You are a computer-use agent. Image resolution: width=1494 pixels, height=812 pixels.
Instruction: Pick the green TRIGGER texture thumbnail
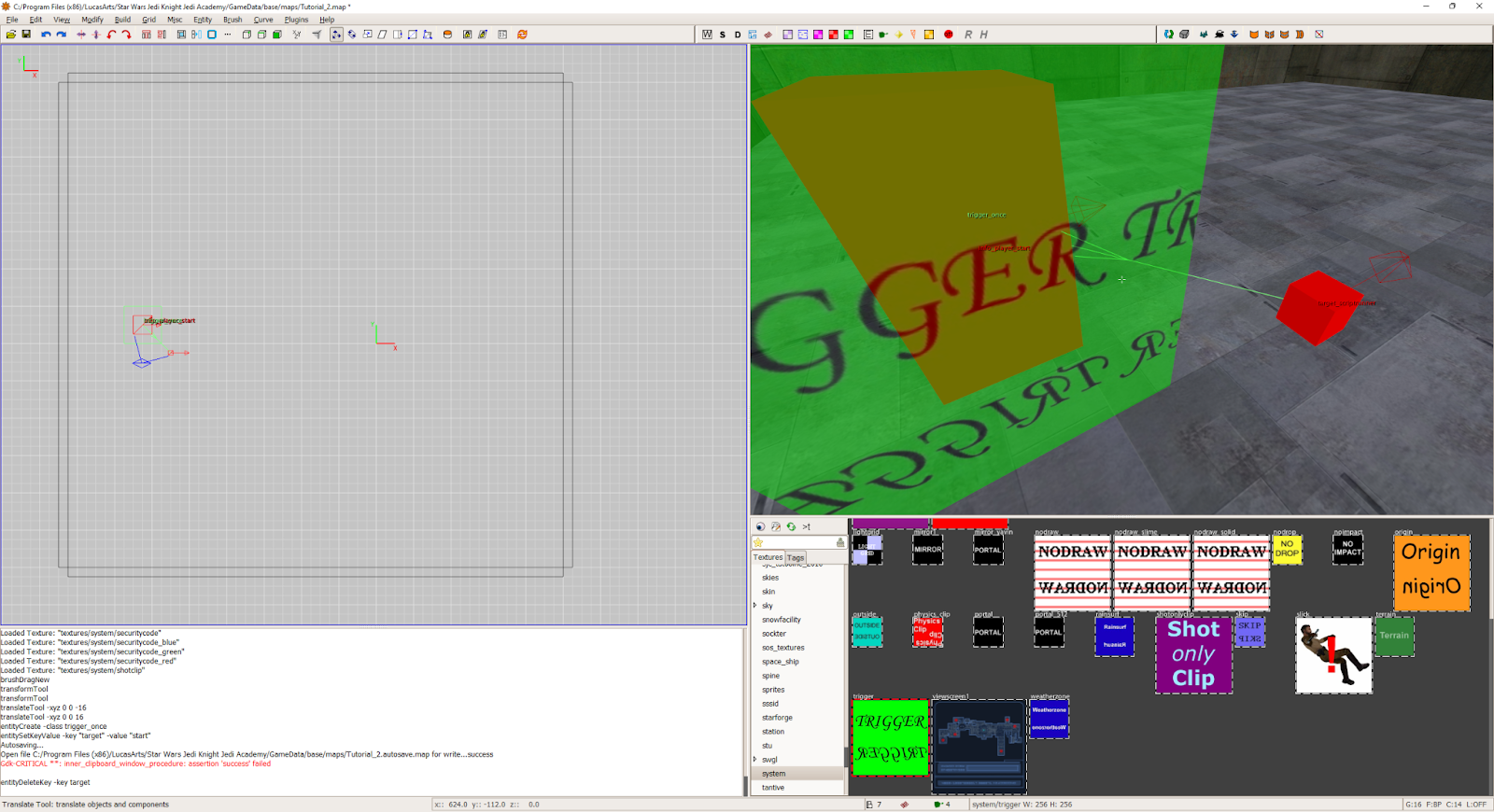(891, 737)
